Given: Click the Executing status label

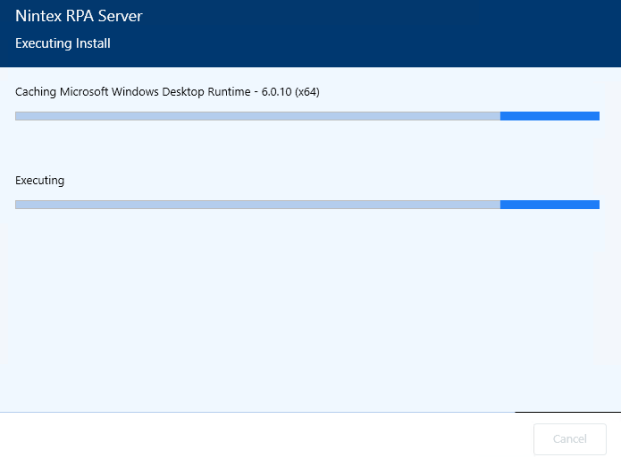Looking at the screenshot, I should (x=40, y=181).
